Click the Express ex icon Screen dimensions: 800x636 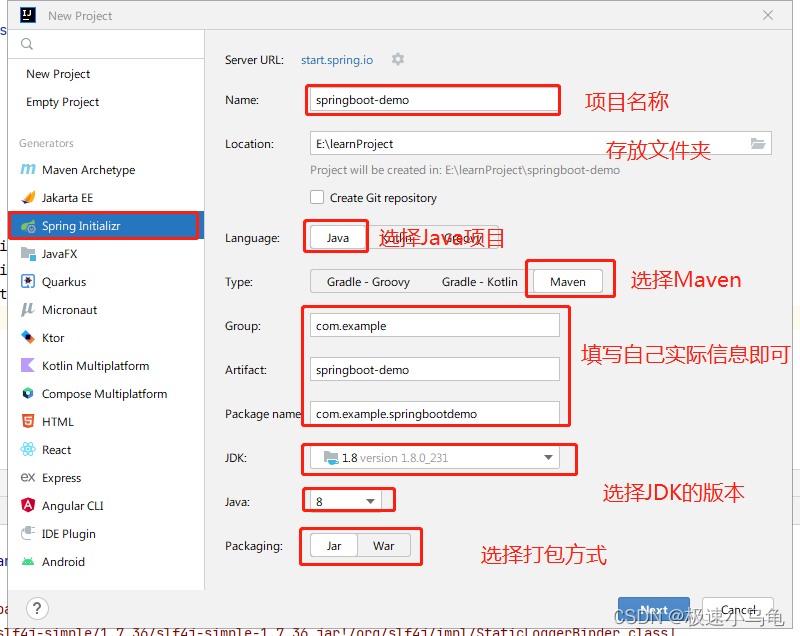click(x=28, y=477)
